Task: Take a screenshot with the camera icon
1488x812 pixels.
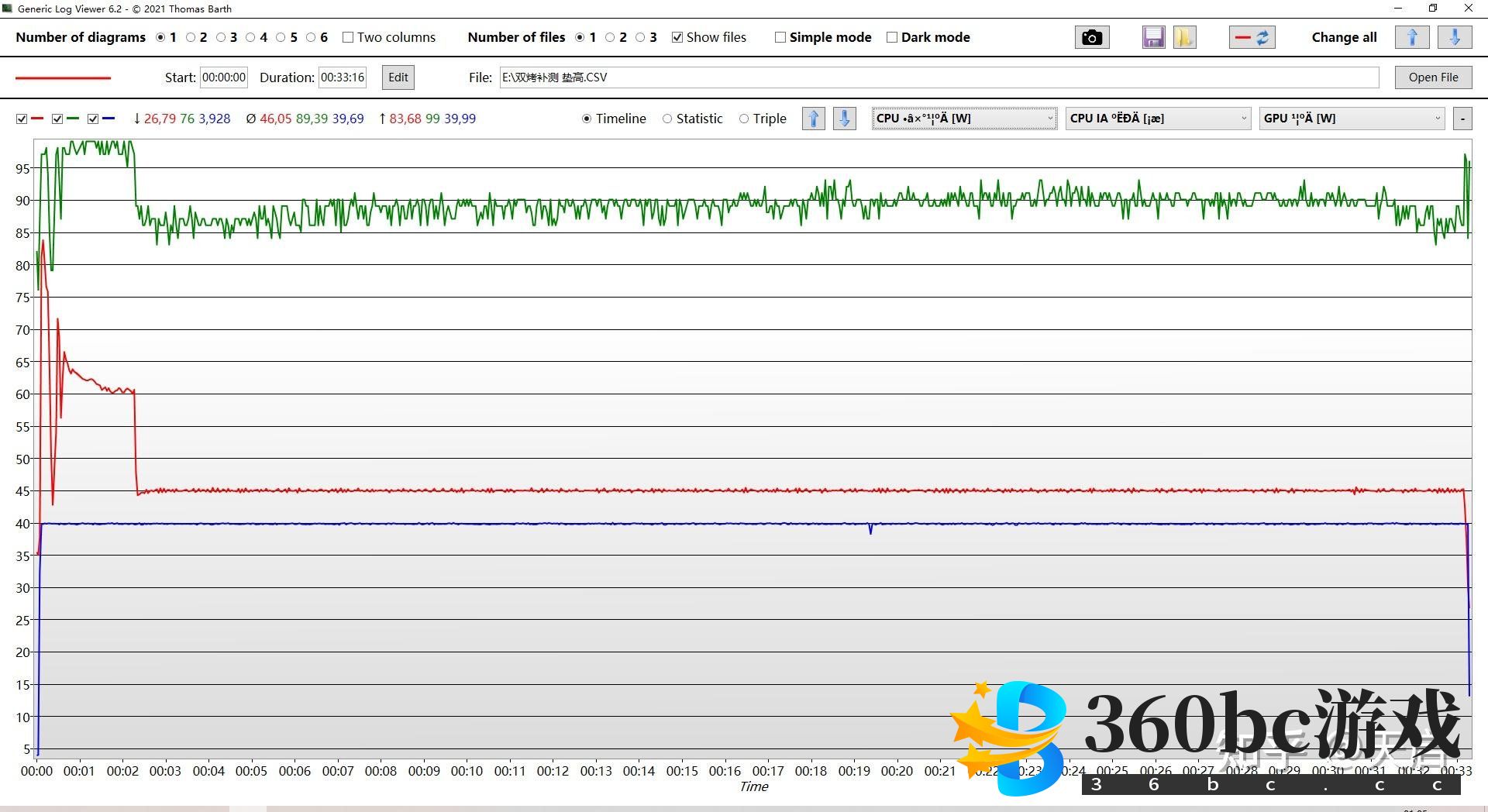Action: click(x=1091, y=37)
